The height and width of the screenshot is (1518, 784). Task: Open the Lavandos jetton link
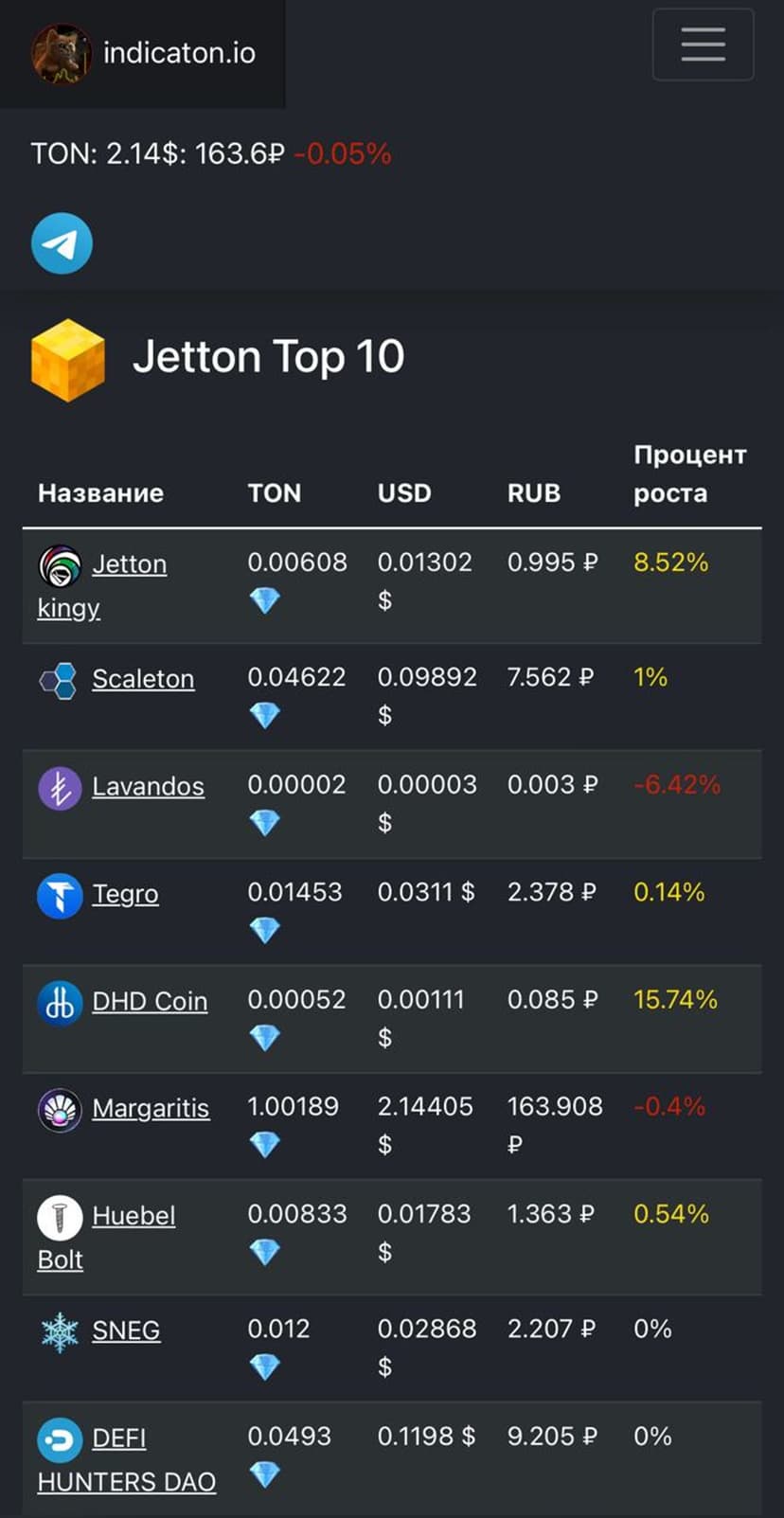coord(148,786)
